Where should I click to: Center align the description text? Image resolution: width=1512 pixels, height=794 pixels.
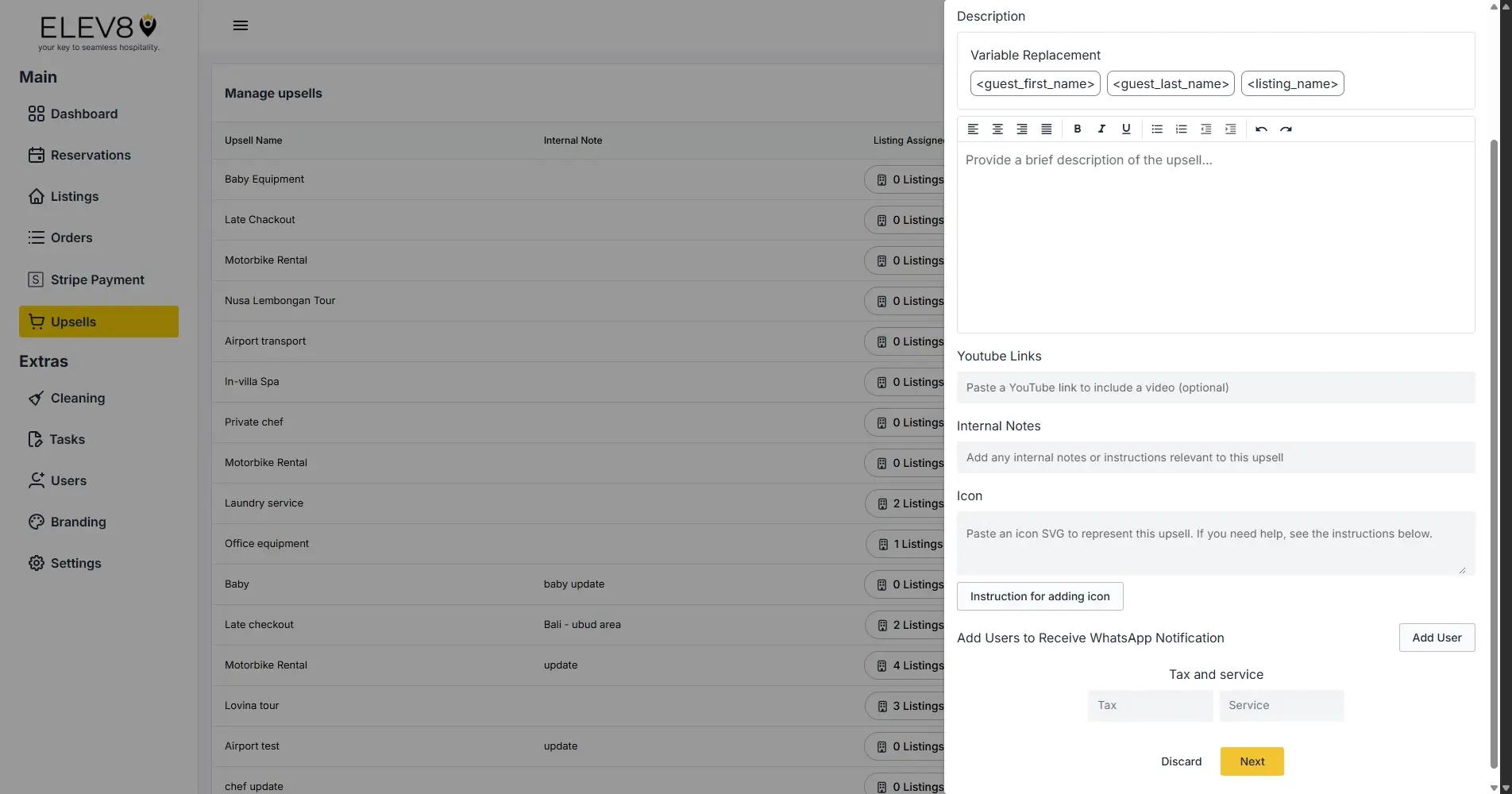[997, 129]
